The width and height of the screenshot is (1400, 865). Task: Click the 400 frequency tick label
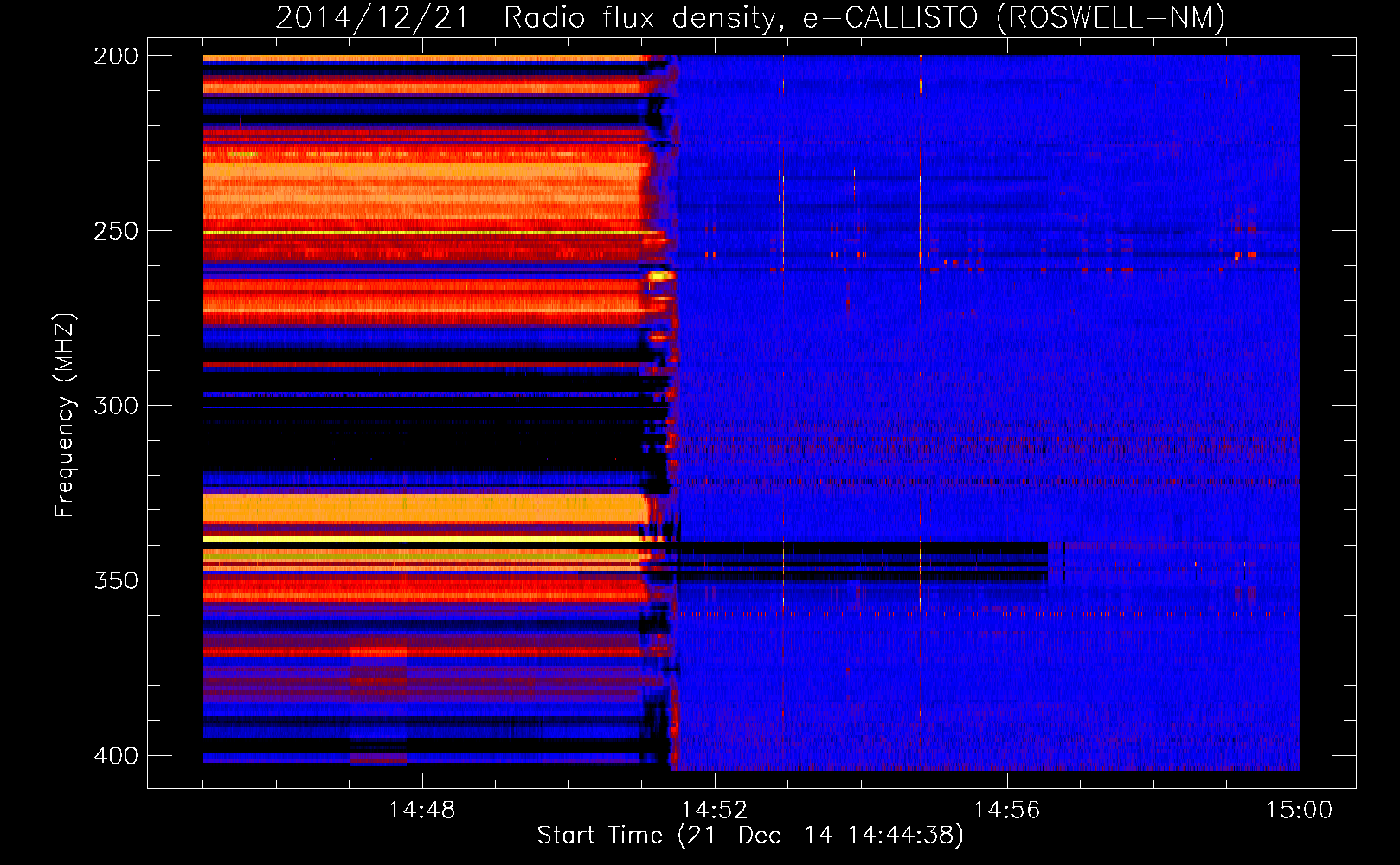coord(116,756)
